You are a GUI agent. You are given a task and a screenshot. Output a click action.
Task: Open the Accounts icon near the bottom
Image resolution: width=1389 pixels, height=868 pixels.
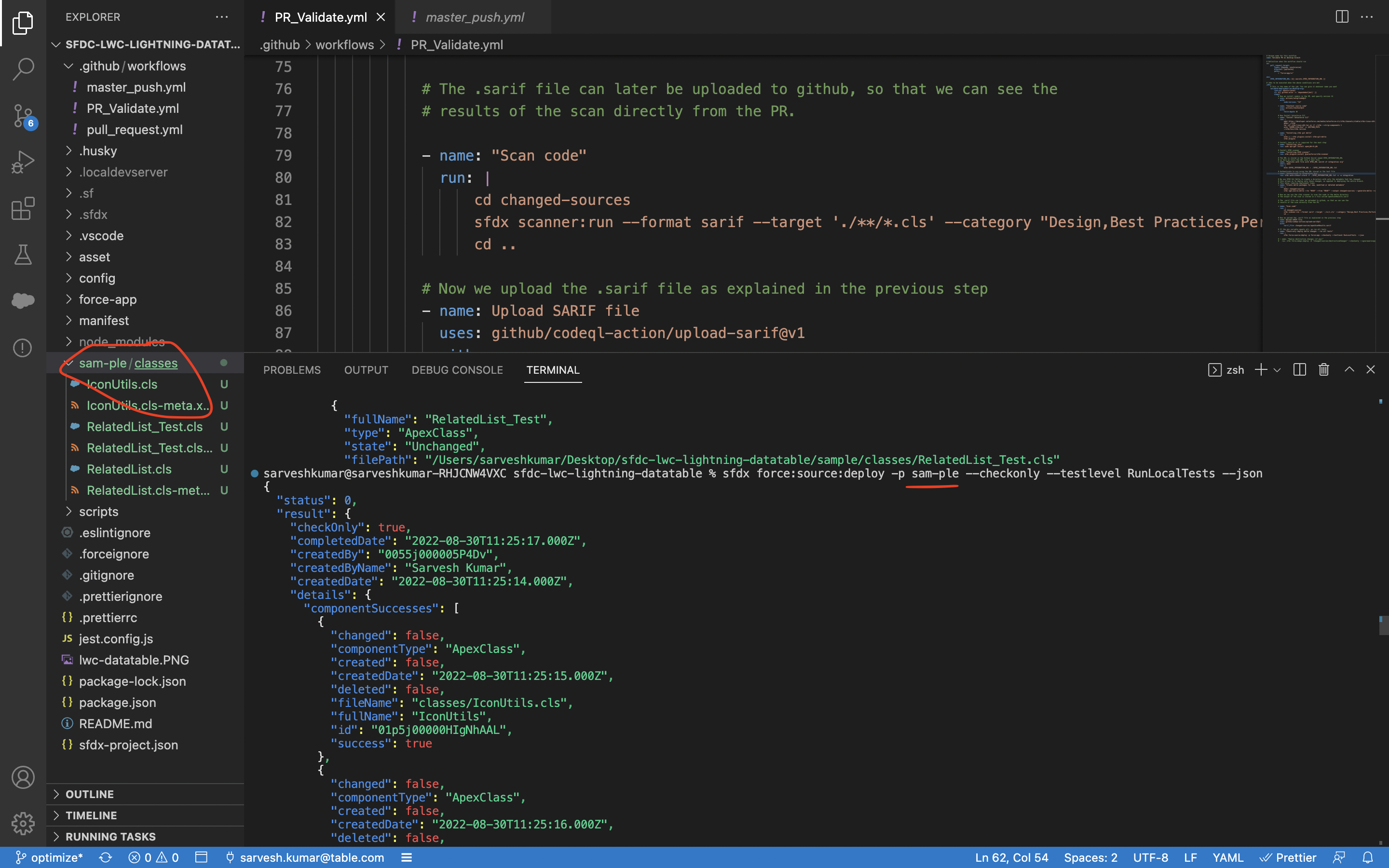tap(23, 777)
